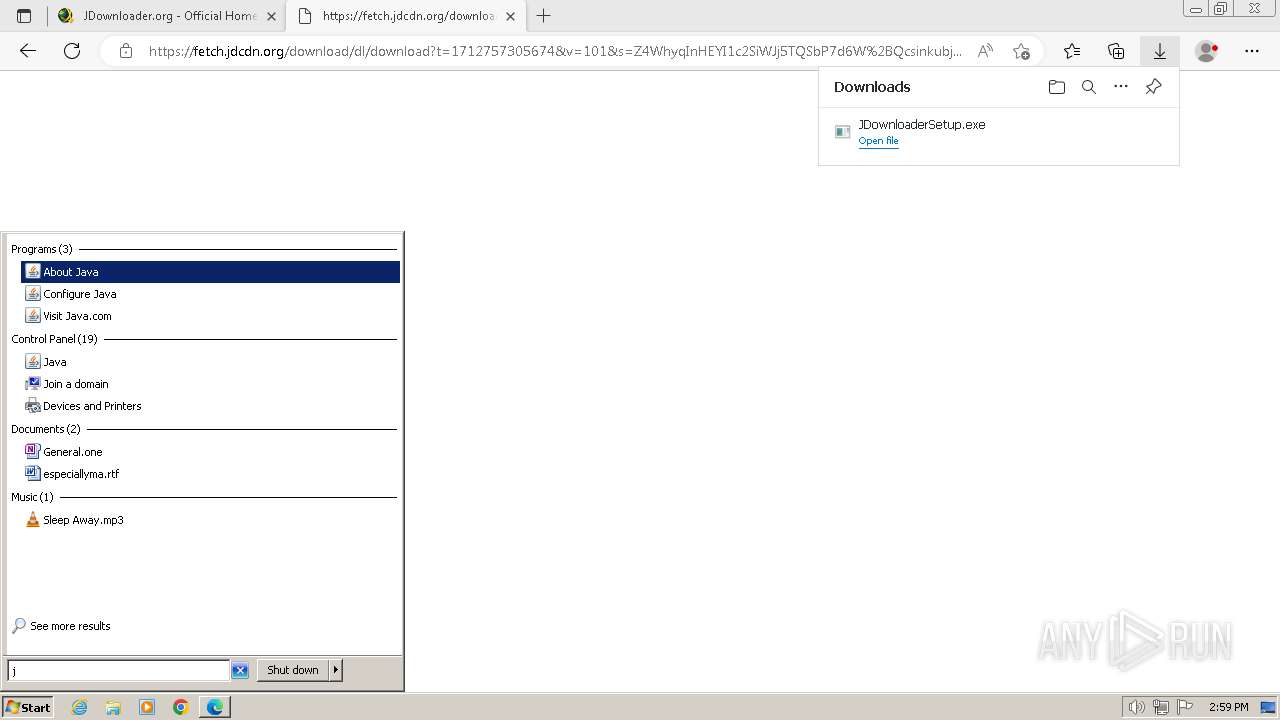Click the taskbar clock 2:59 PM
Image resolution: width=1280 pixels, height=720 pixels.
pos(1229,707)
